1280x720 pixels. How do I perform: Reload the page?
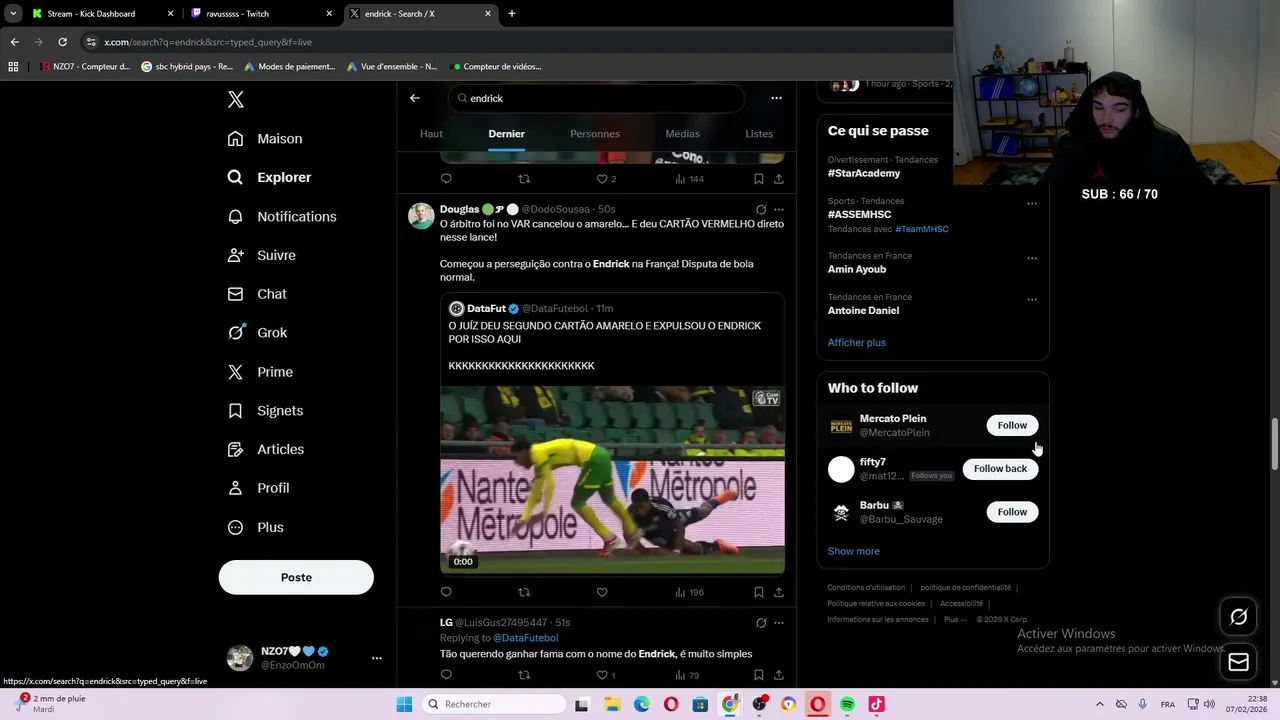pos(62,42)
